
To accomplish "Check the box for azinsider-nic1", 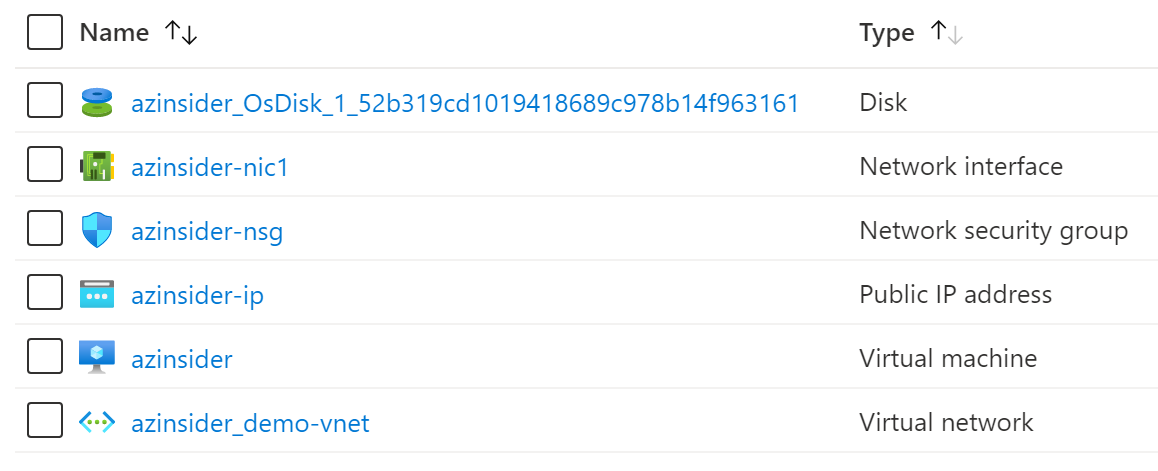I will [x=45, y=165].
